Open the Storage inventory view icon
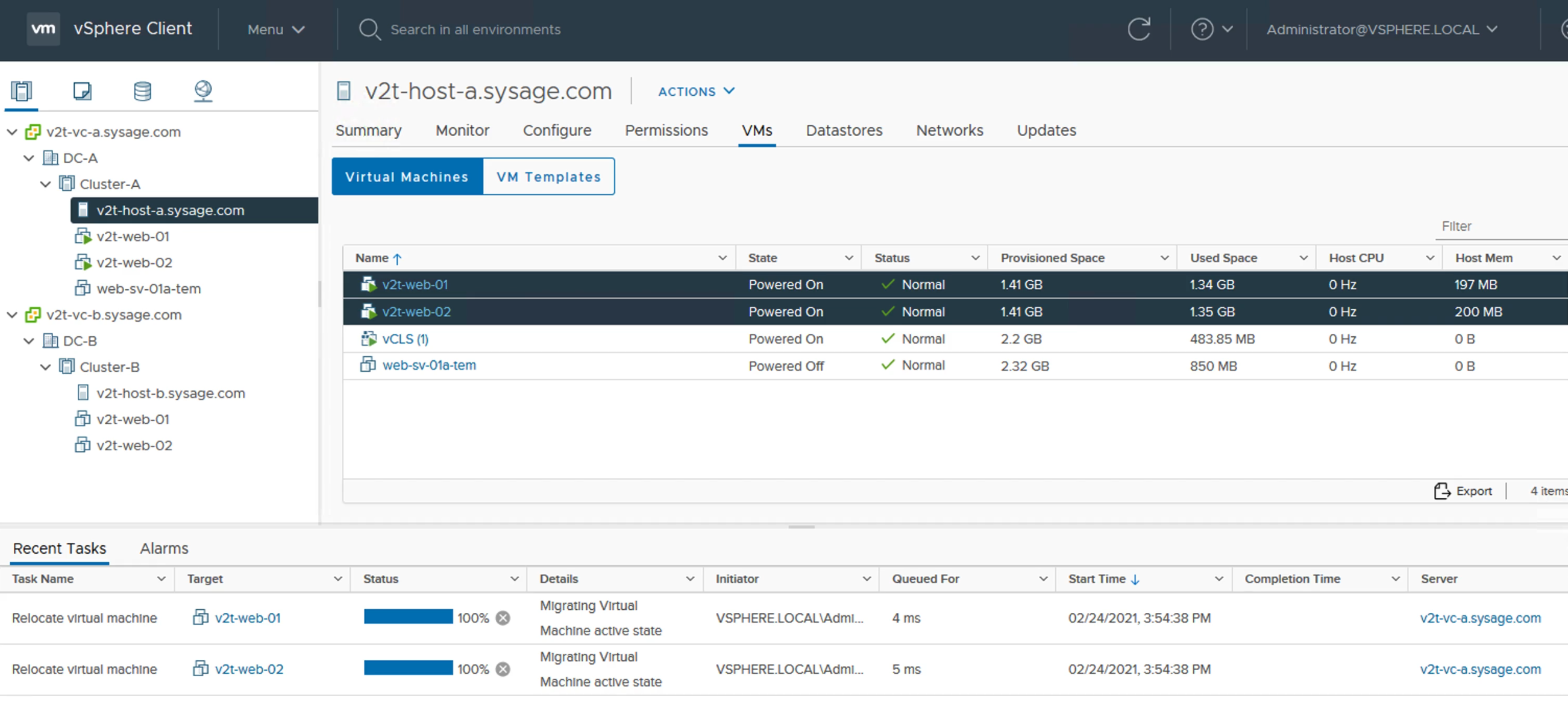The height and width of the screenshot is (705, 1568). pos(142,92)
